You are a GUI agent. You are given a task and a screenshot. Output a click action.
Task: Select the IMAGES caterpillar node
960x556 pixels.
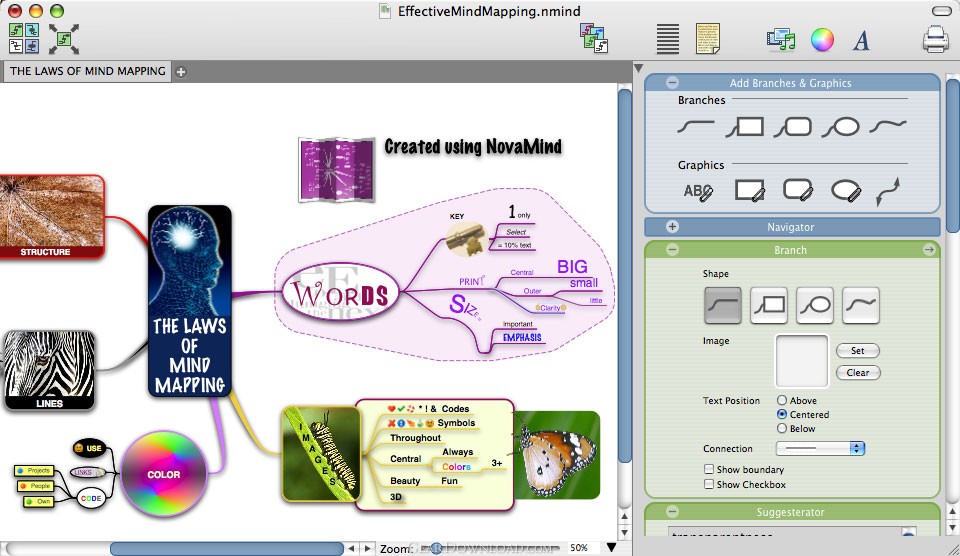[321, 454]
